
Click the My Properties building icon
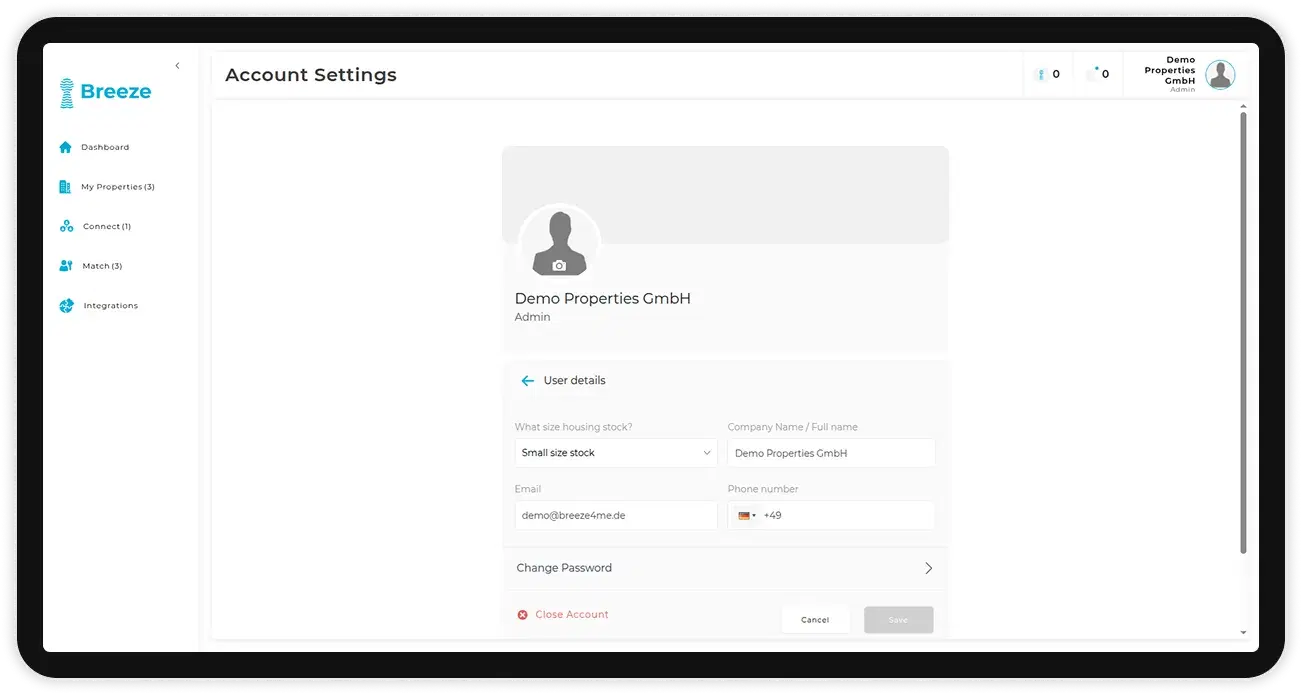tap(65, 187)
